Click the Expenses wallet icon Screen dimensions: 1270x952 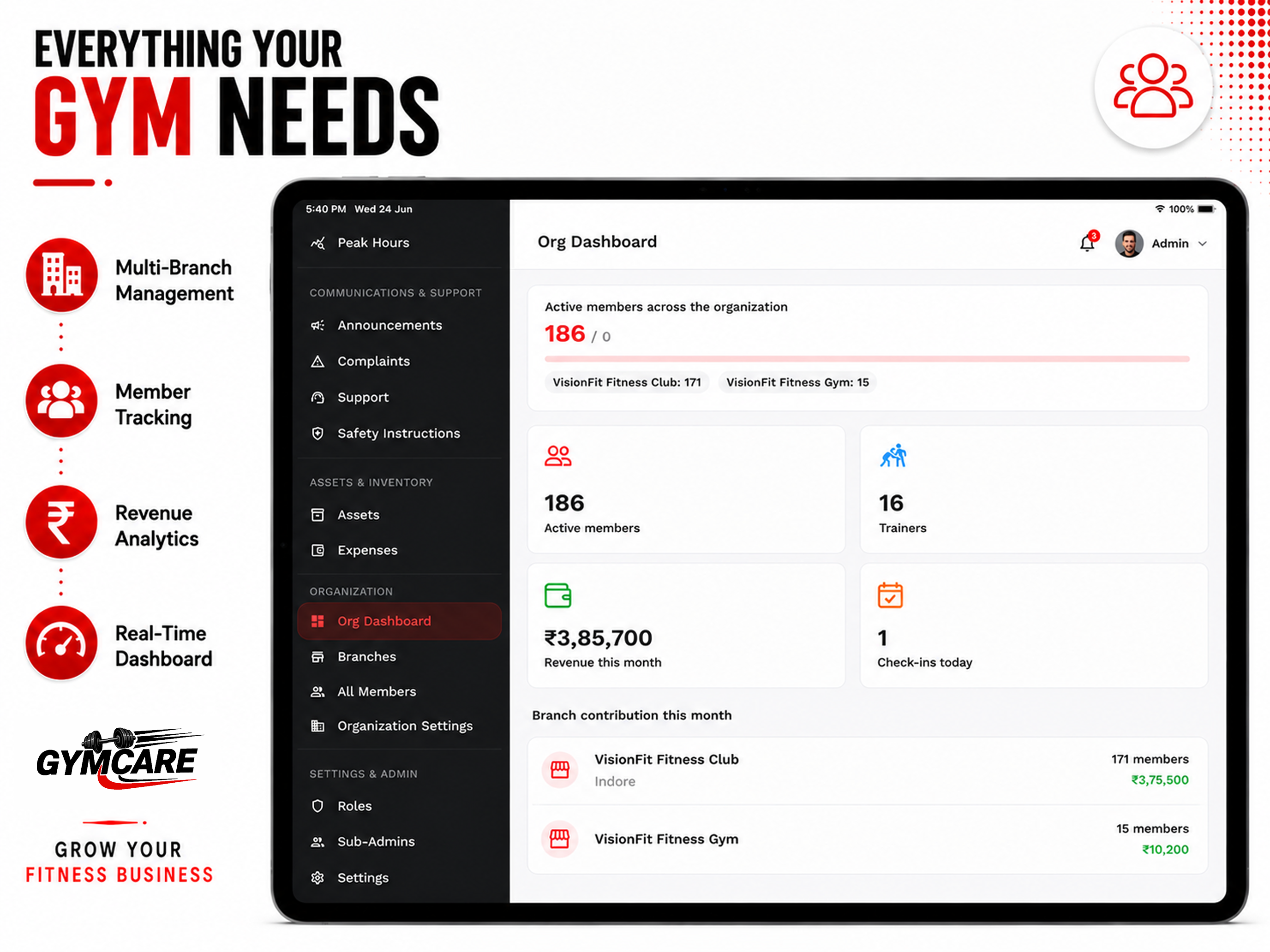click(x=317, y=550)
